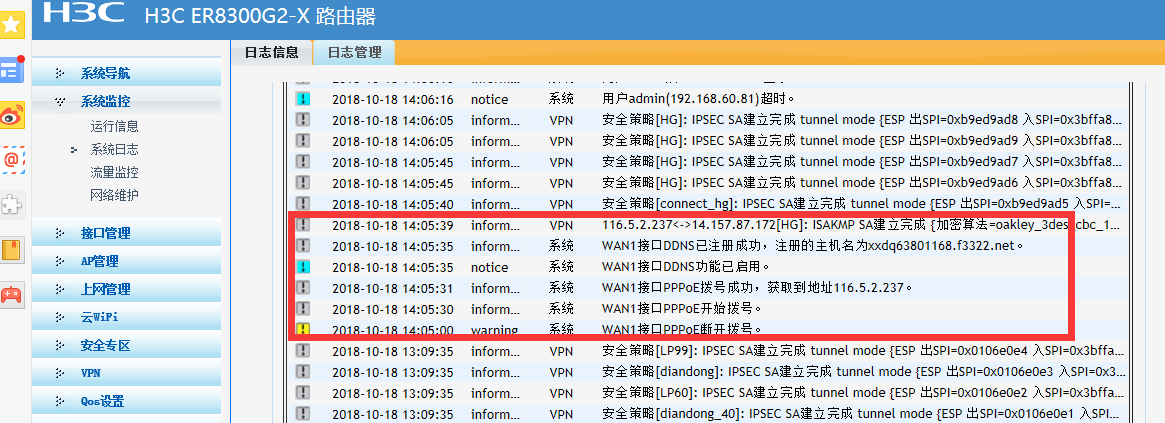The image size is (1165, 423).
Task: Click info icon for ISAKMP SA log row
Action: pyautogui.click(x=302, y=225)
